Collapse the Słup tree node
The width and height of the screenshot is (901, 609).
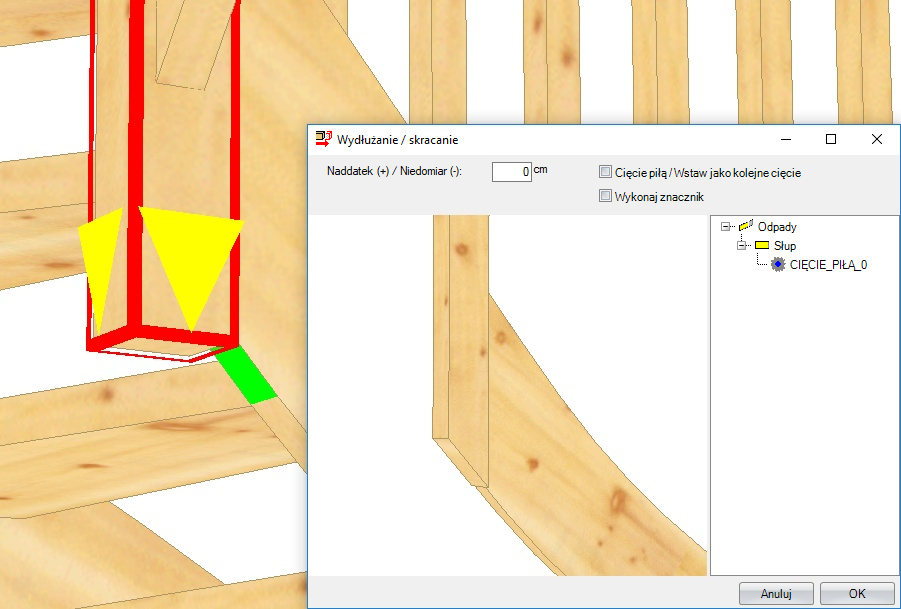tap(742, 245)
